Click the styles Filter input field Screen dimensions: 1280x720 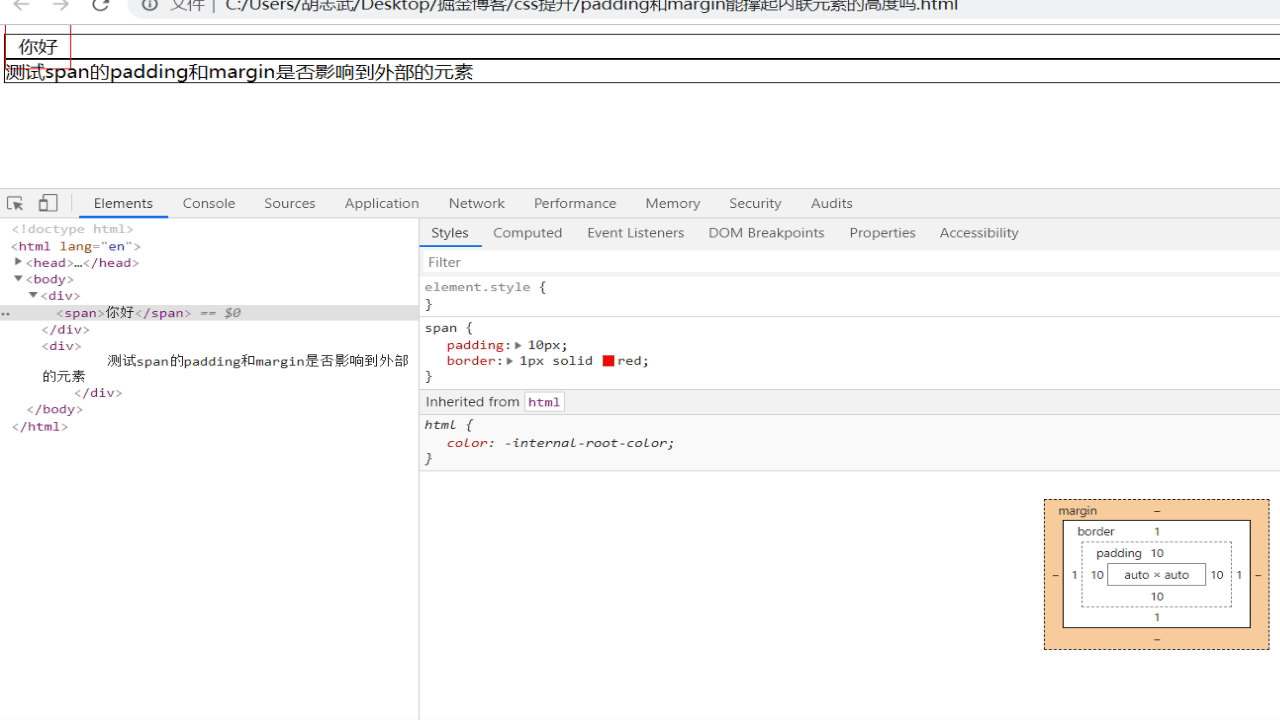pos(850,262)
